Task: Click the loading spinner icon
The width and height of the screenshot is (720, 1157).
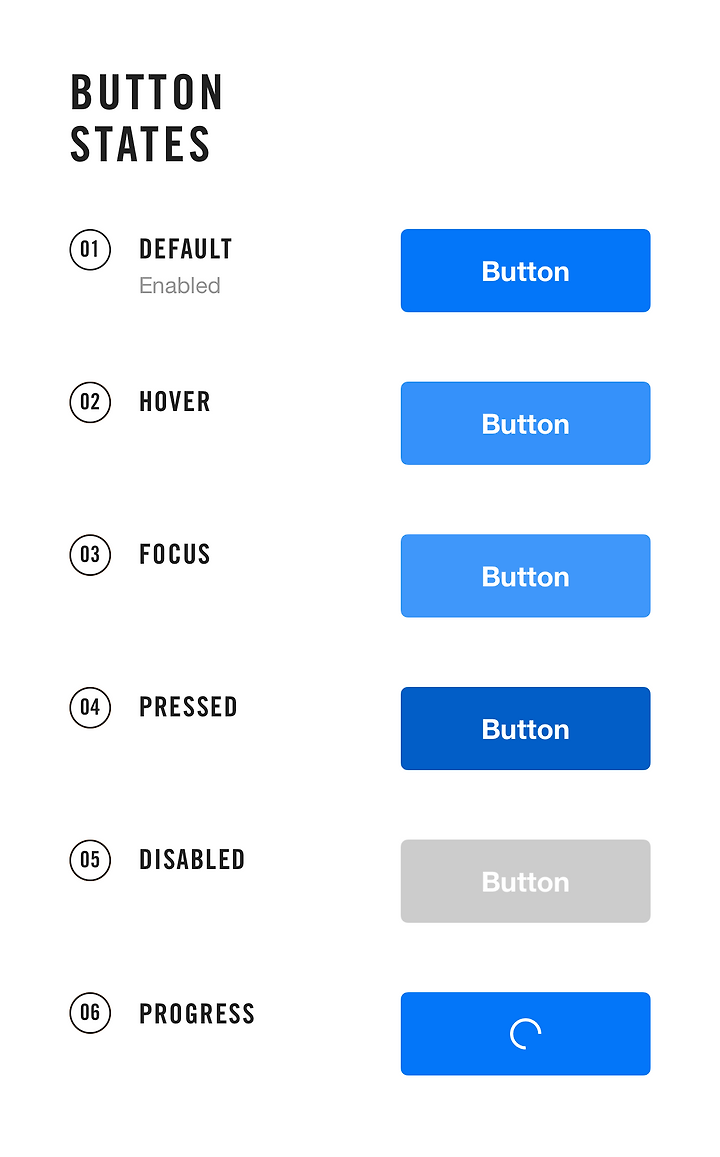Action: 525,1034
